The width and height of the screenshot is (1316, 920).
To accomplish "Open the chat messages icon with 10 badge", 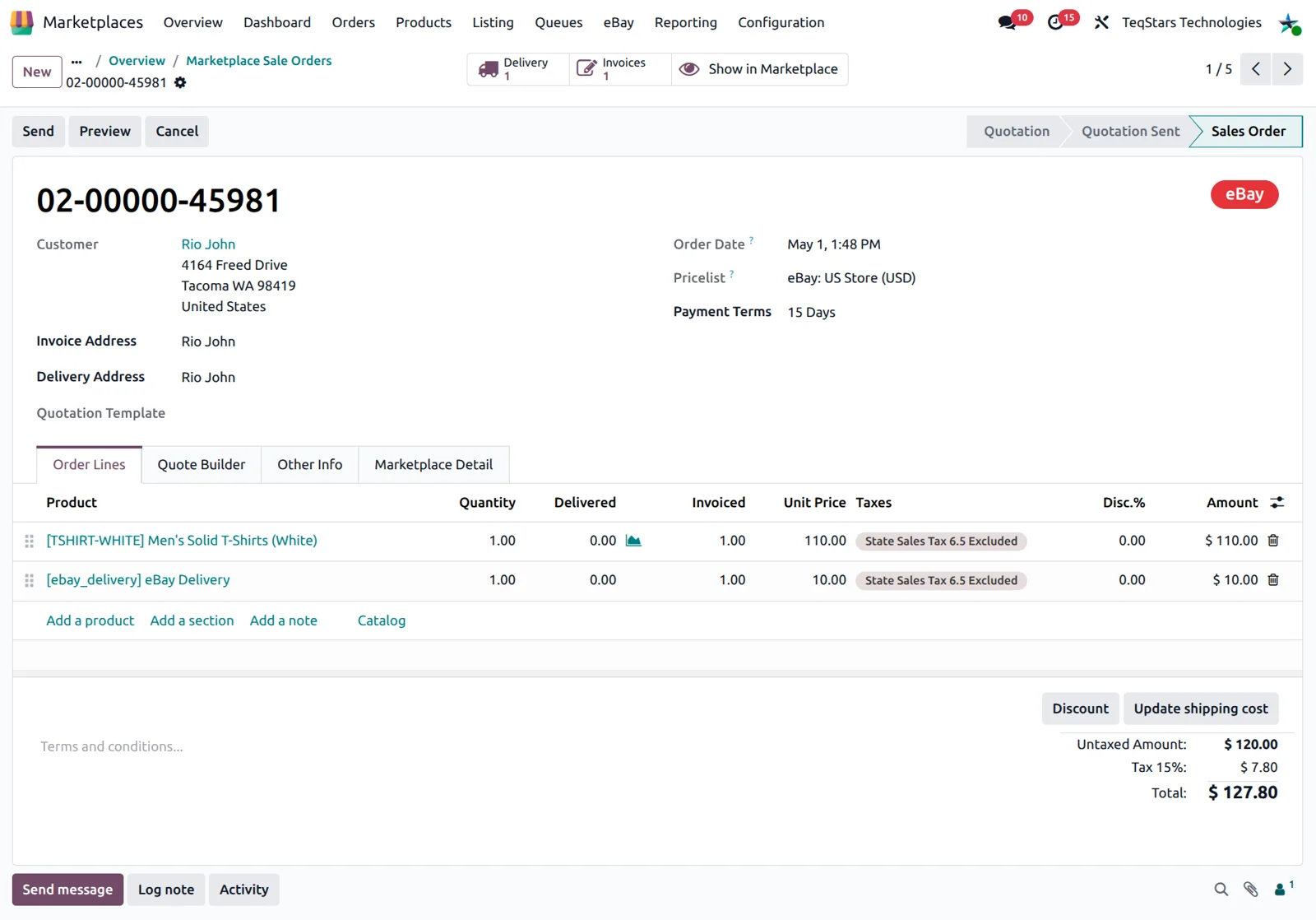I will pyautogui.click(x=1008, y=22).
